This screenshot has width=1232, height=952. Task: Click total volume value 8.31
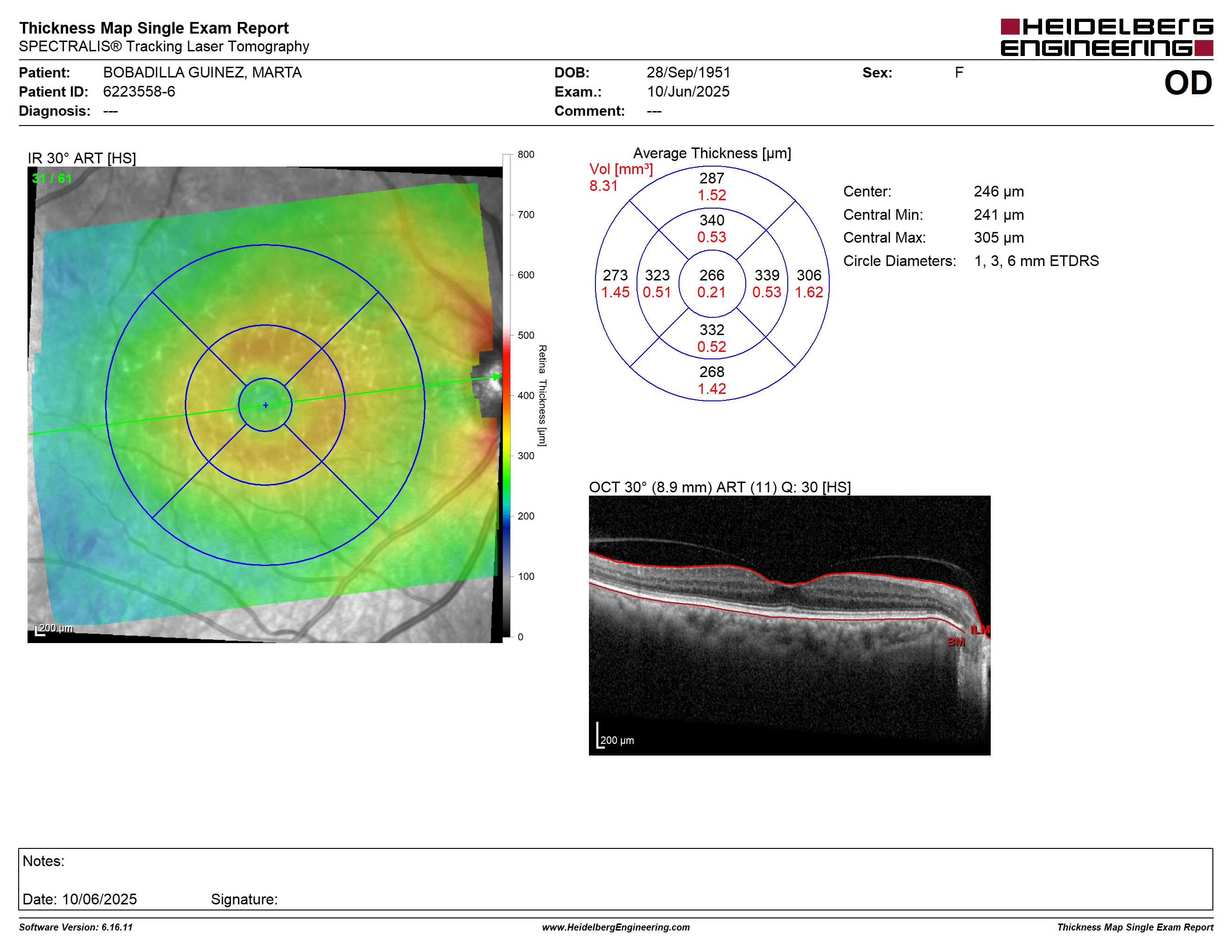click(x=603, y=186)
